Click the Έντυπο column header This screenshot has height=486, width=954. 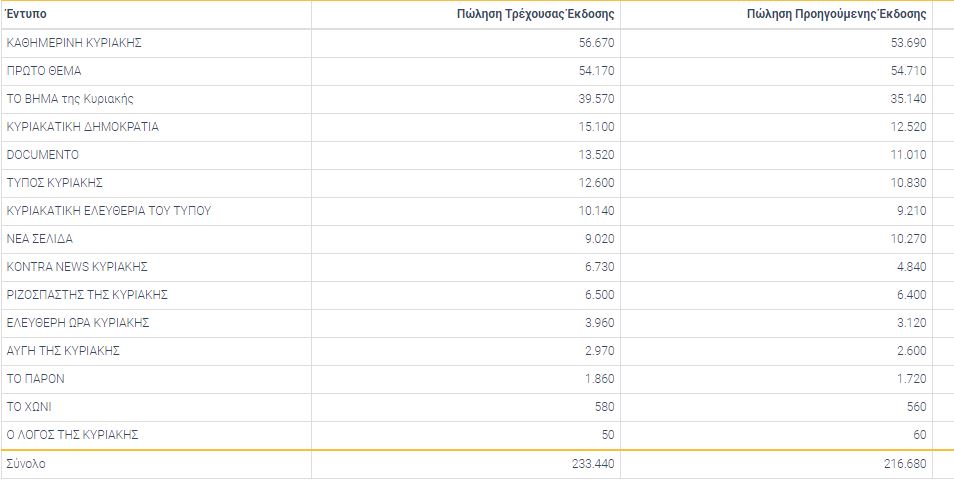(26, 15)
